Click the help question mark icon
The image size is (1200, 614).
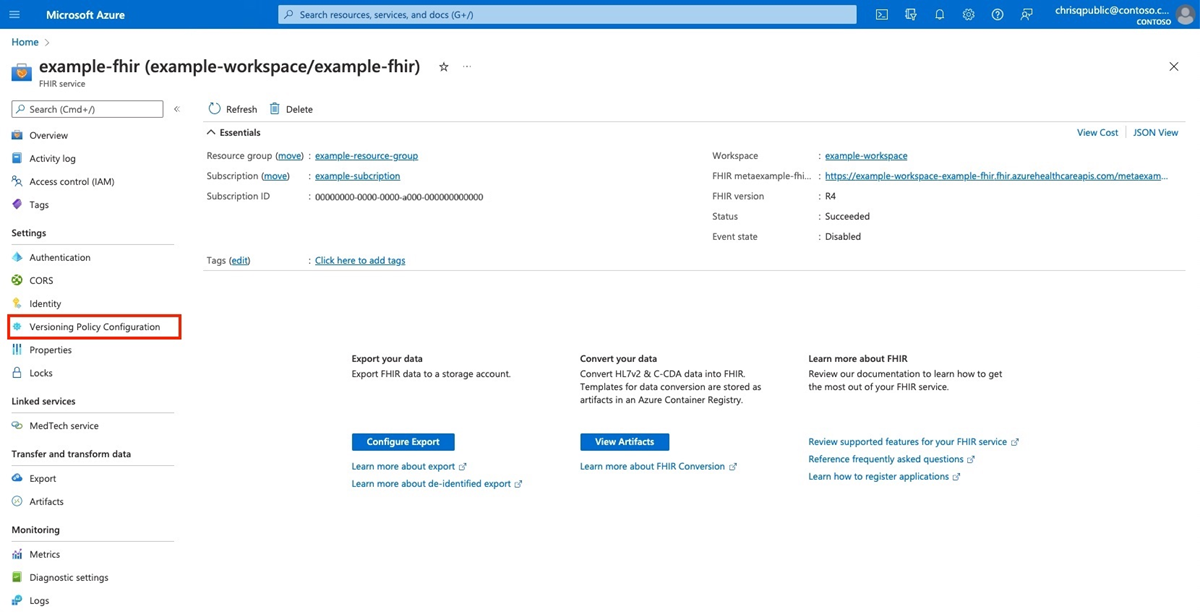[x=997, y=15]
